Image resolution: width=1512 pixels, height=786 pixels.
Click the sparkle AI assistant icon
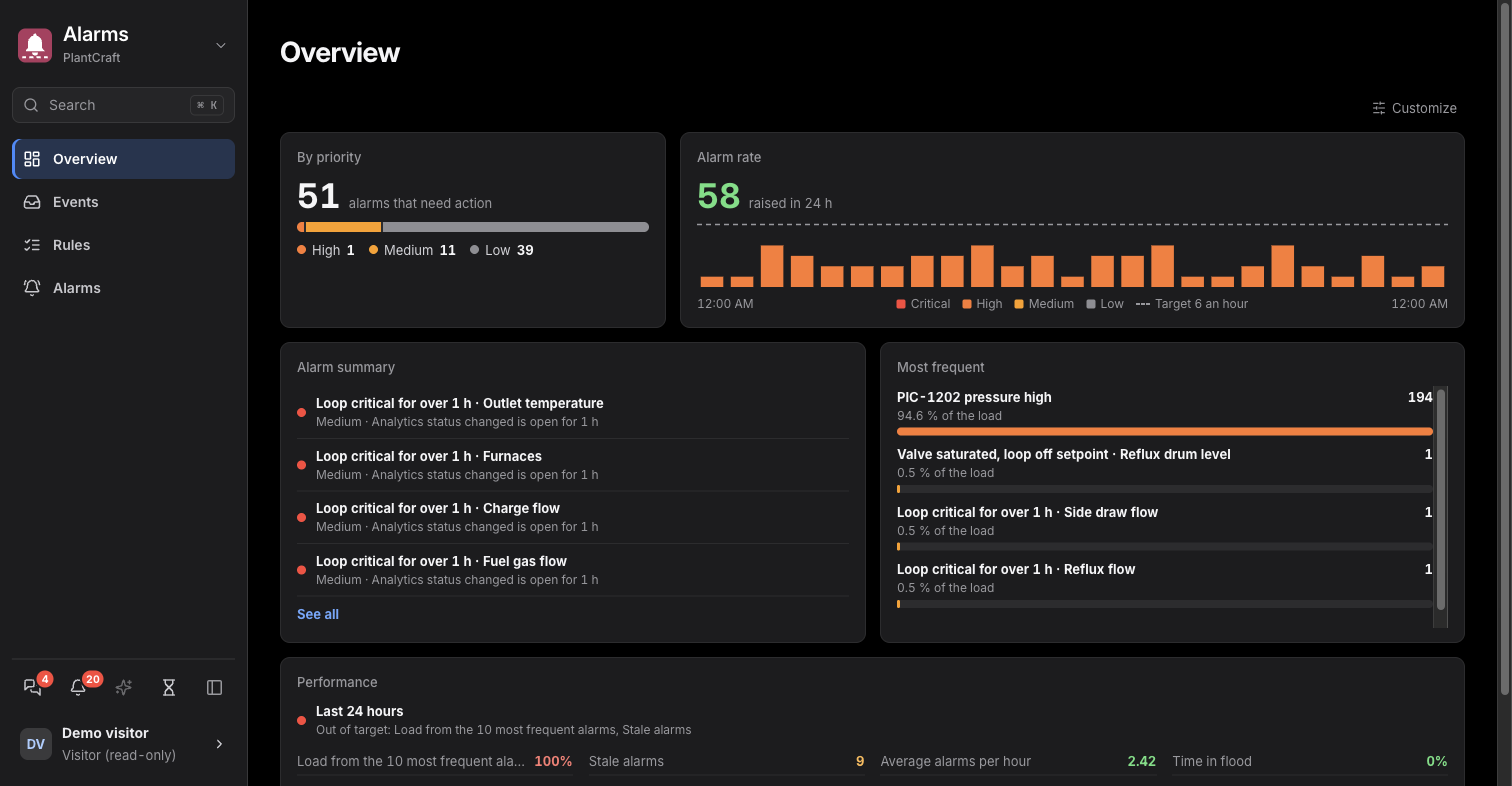pyautogui.click(x=124, y=687)
